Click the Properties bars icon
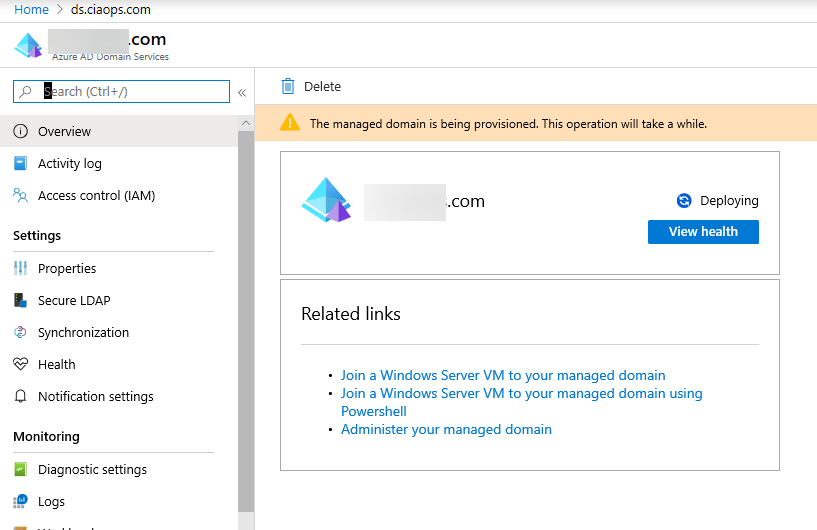This screenshot has width=817, height=530. (x=21, y=269)
